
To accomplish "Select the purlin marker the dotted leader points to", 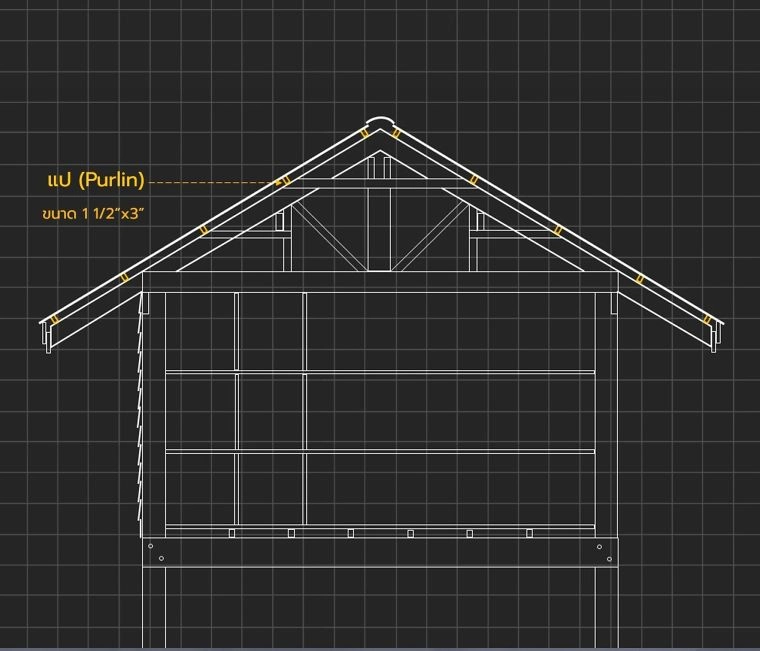I will pos(283,181).
